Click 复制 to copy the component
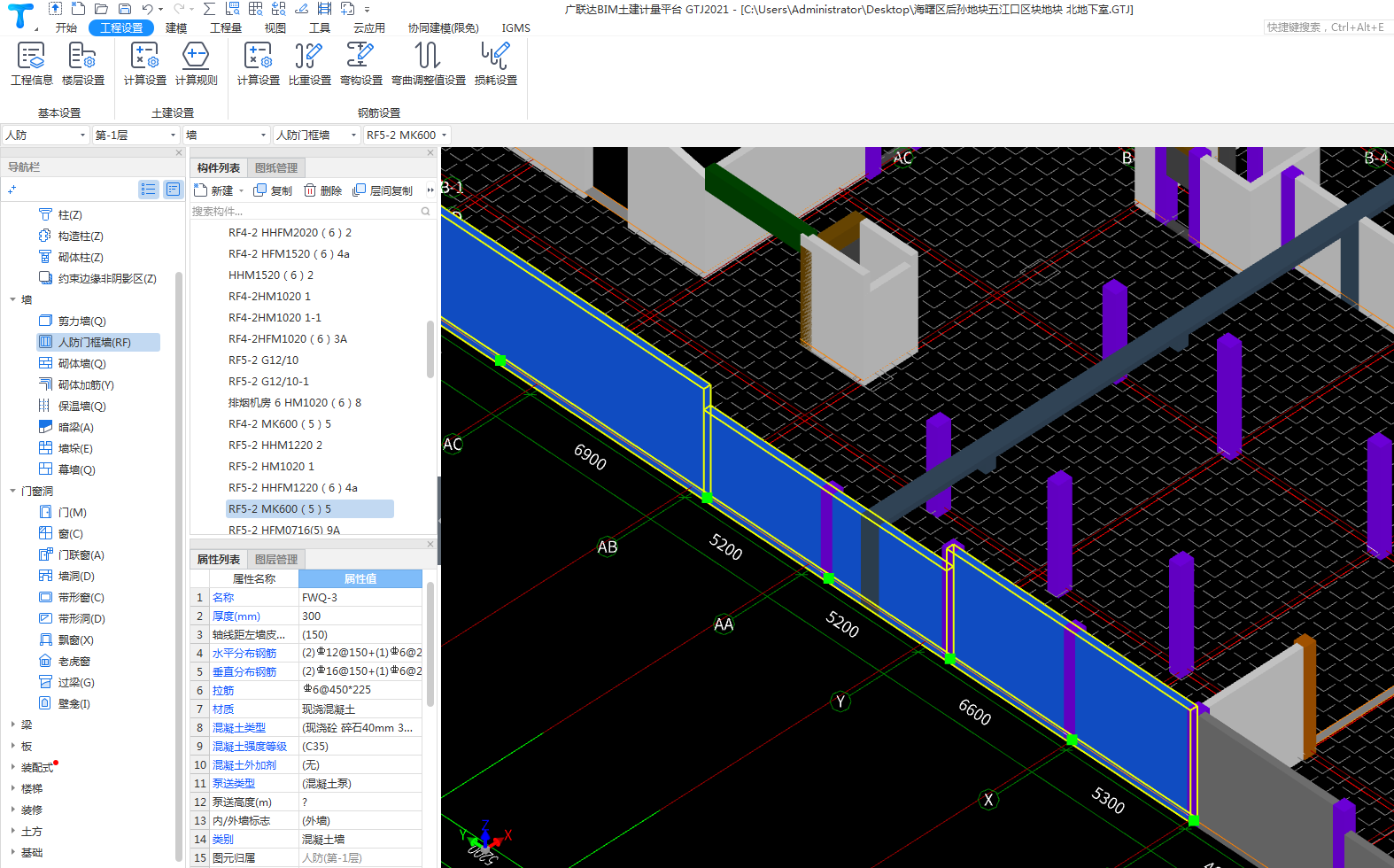This screenshot has width=1394, height=868. tap(273, 190)
